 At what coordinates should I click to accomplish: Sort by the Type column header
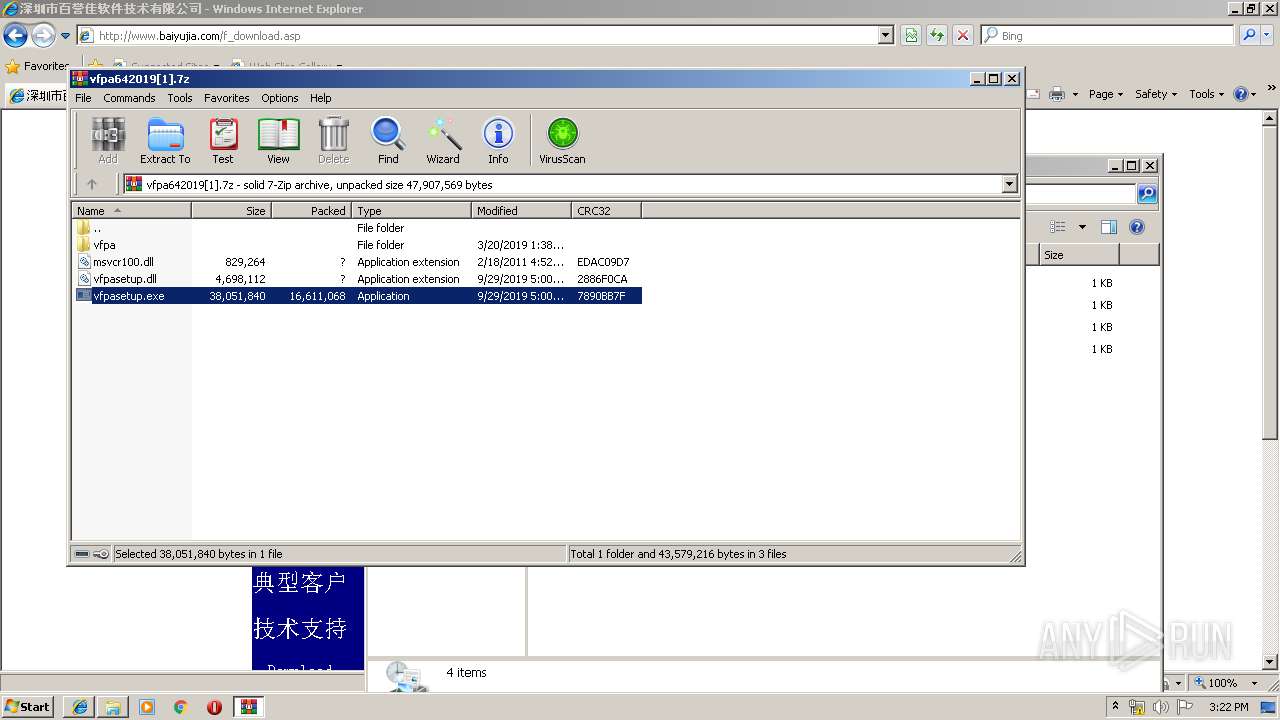(411, 211)
